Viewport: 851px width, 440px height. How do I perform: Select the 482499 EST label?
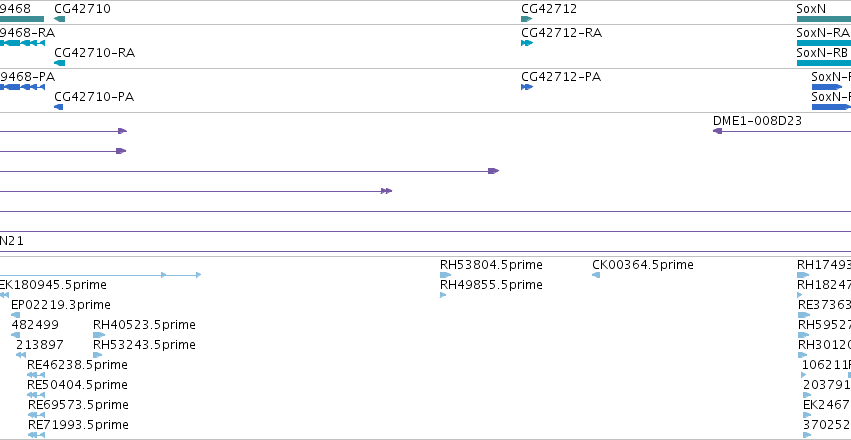coord(35,325)
